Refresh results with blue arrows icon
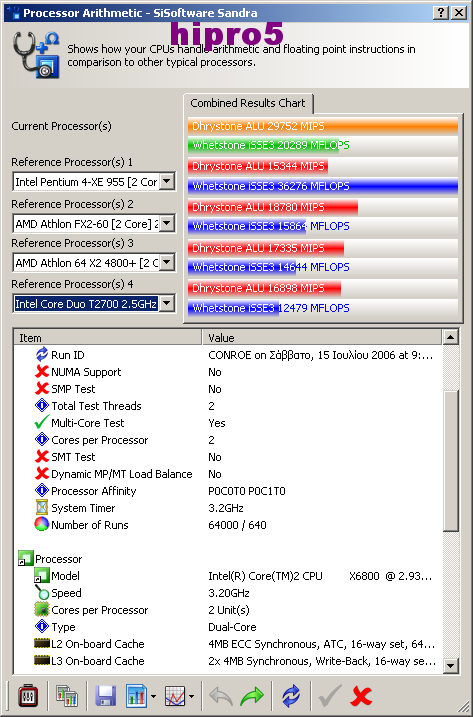The width and height of the screenshot is (473, 717). coord(291,696)
